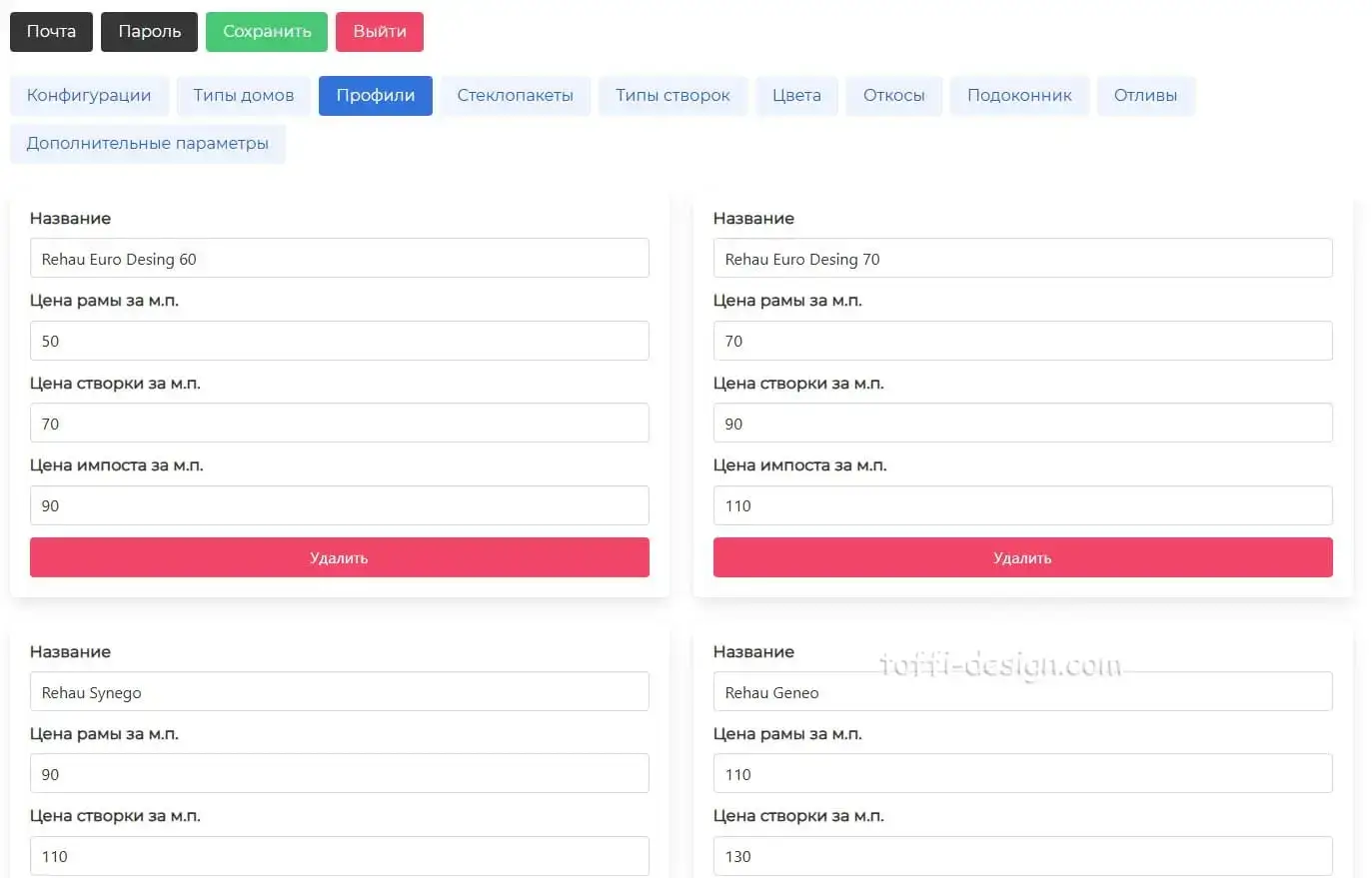Switch to the Стеклопакеты tab

[x=515, y=95]
